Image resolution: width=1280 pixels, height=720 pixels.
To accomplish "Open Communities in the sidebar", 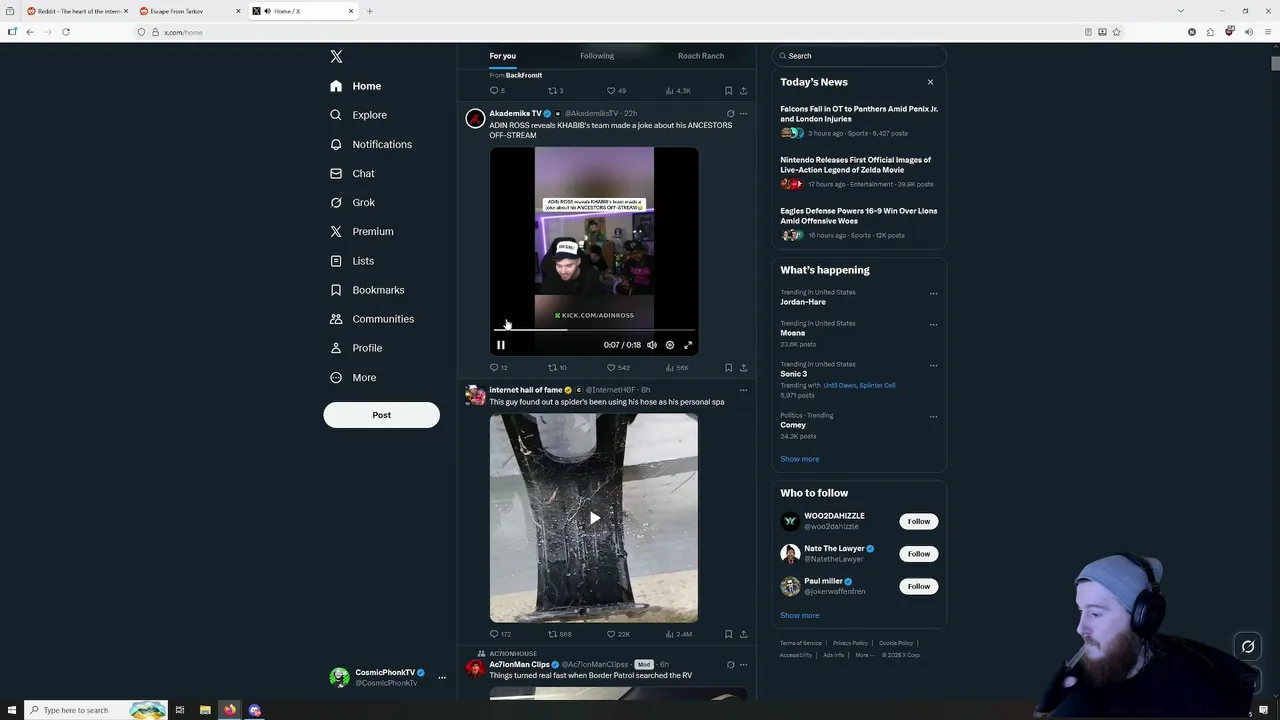I will click(371, 319).
